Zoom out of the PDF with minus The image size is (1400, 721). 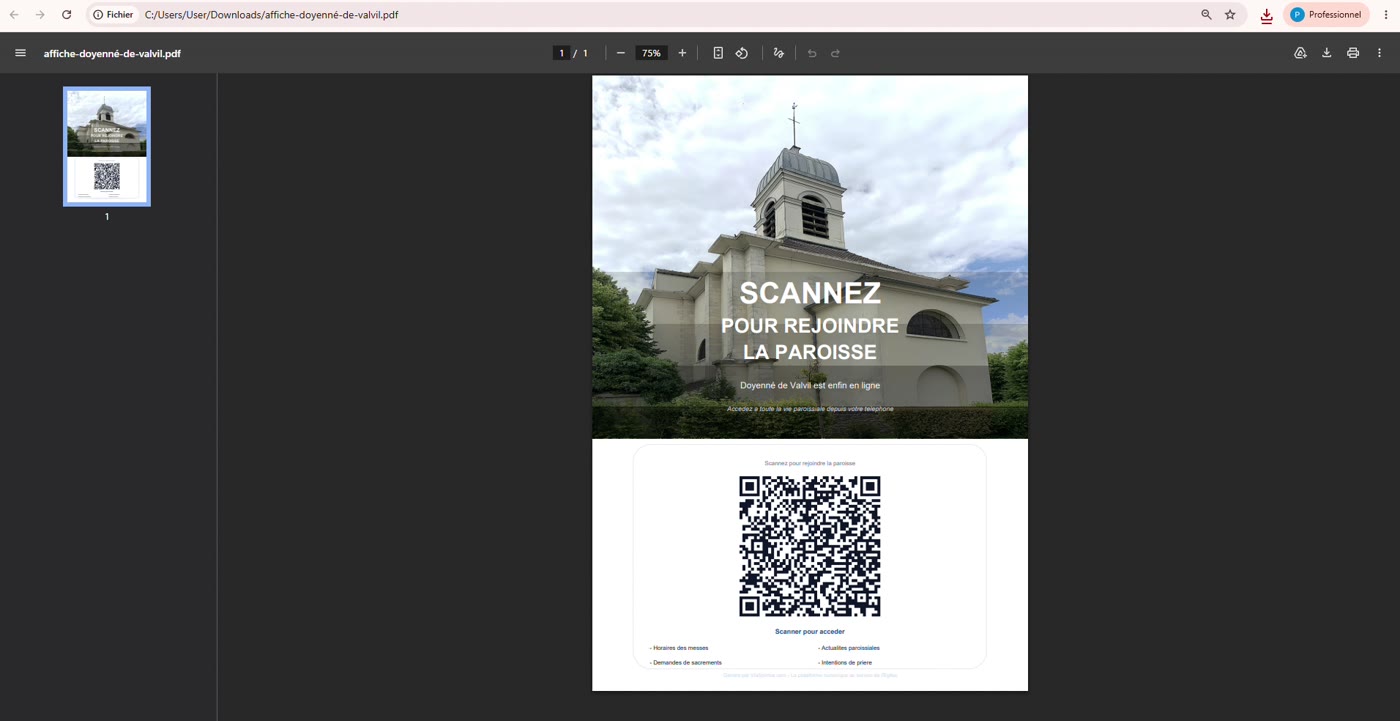tap(621, 53)
